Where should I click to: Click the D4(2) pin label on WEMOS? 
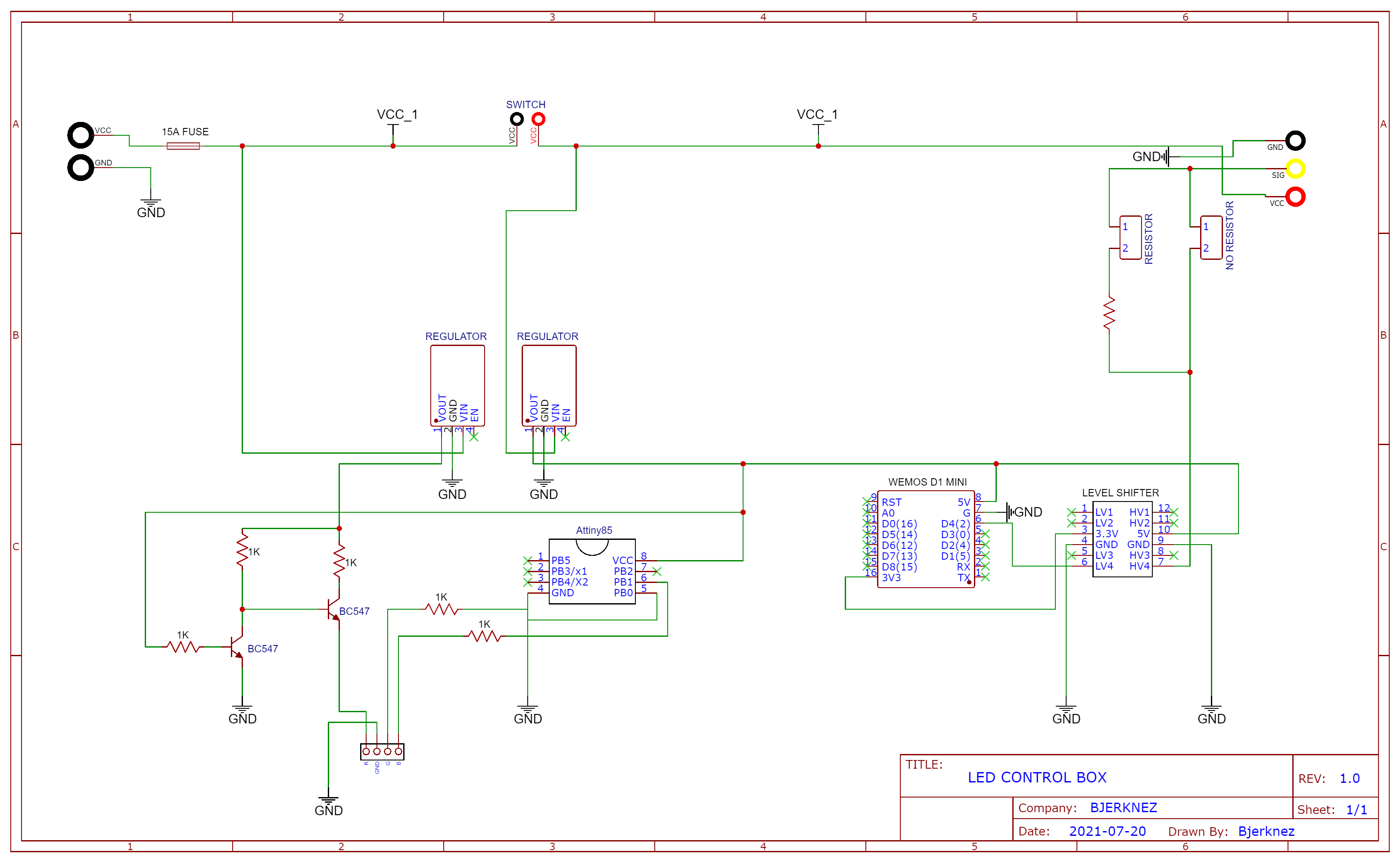coord(955,524)
